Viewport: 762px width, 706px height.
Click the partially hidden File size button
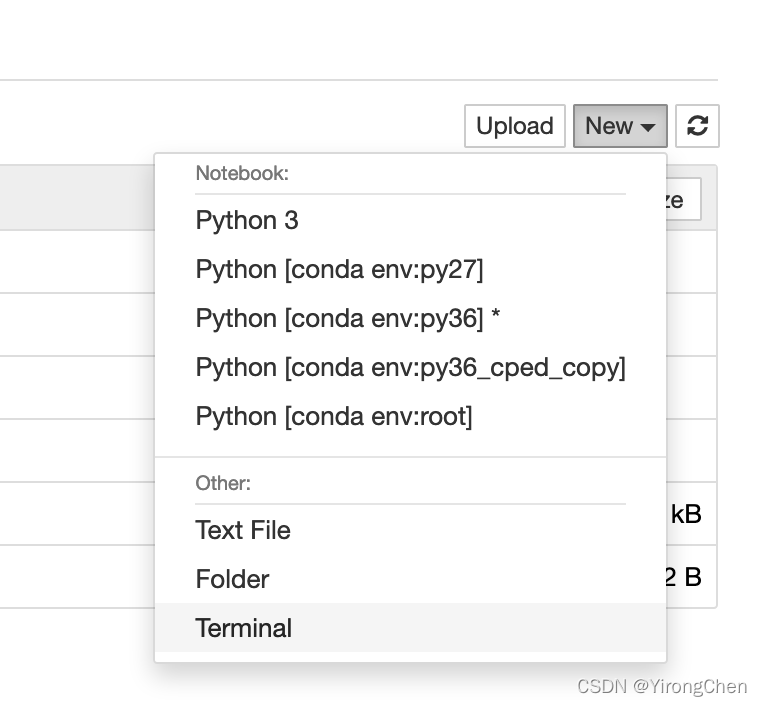[x=683, y=200]
